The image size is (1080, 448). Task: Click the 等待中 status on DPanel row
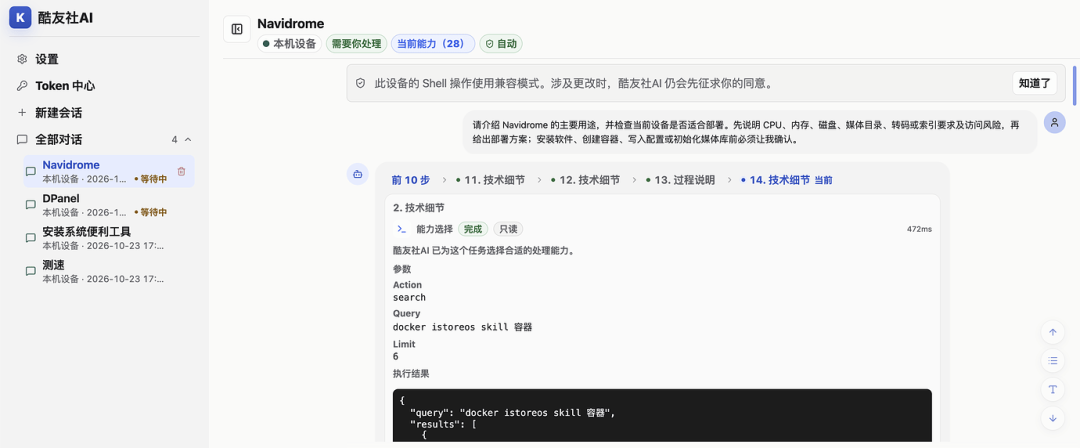150,212
